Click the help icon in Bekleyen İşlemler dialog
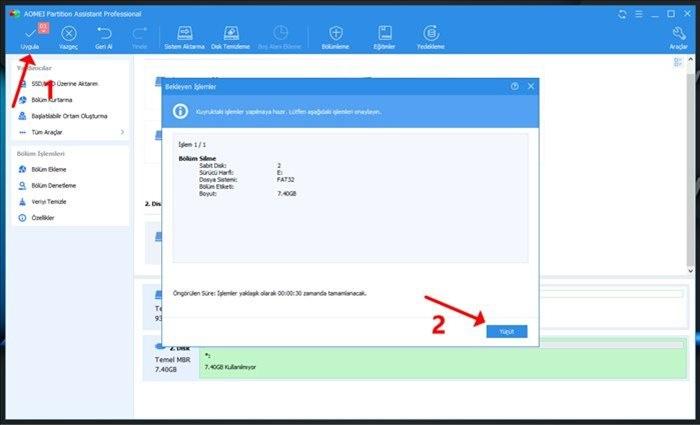 (515, 87)
